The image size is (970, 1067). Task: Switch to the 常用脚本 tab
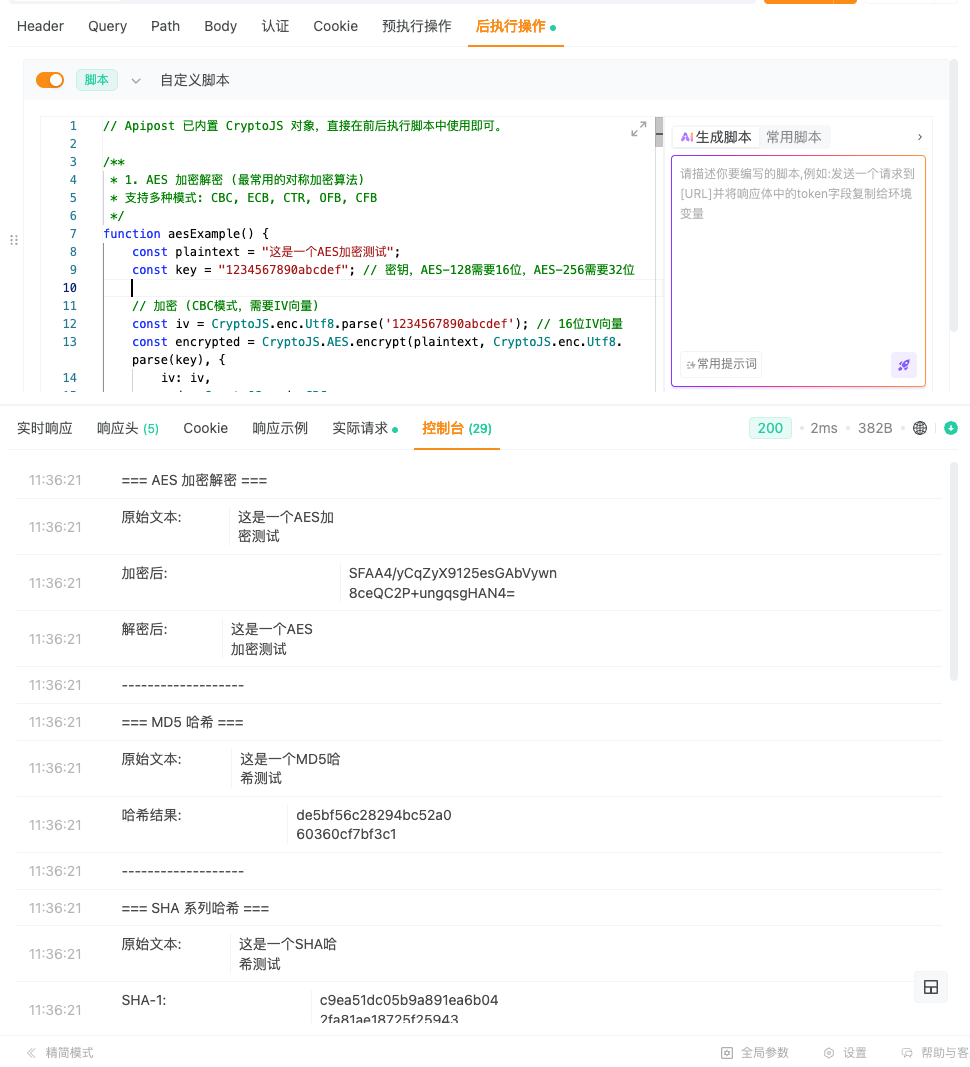(x=794, y=136)
